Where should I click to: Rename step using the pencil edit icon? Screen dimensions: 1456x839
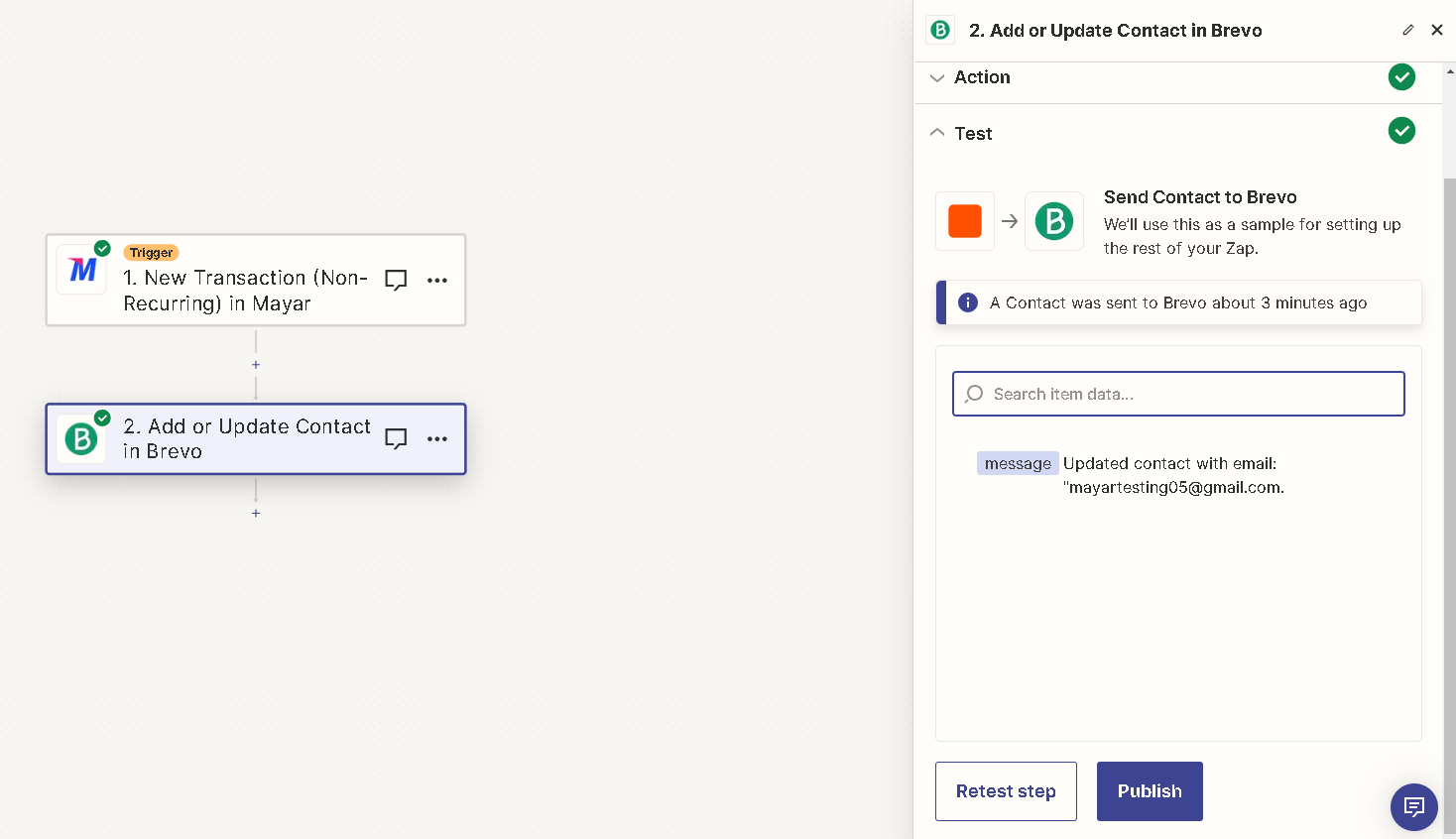[x=1407, y=30]
